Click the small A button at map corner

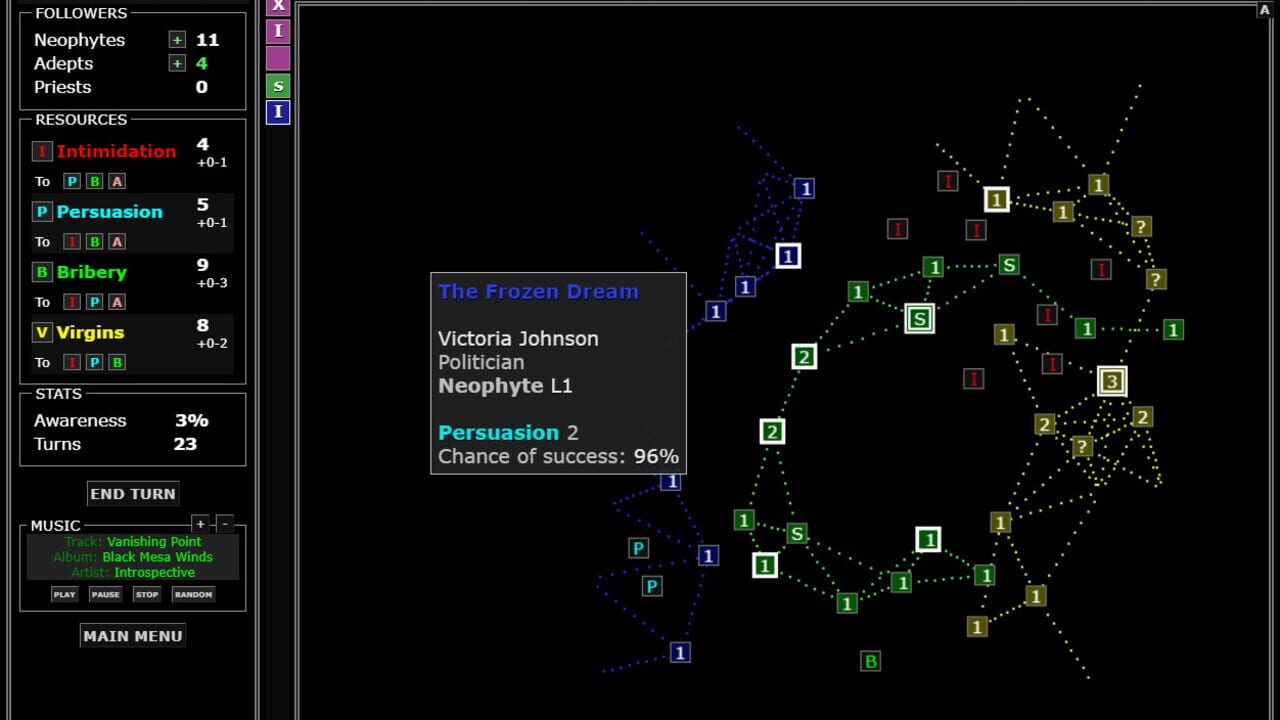pyautogui.click(x=1264, y=10)
